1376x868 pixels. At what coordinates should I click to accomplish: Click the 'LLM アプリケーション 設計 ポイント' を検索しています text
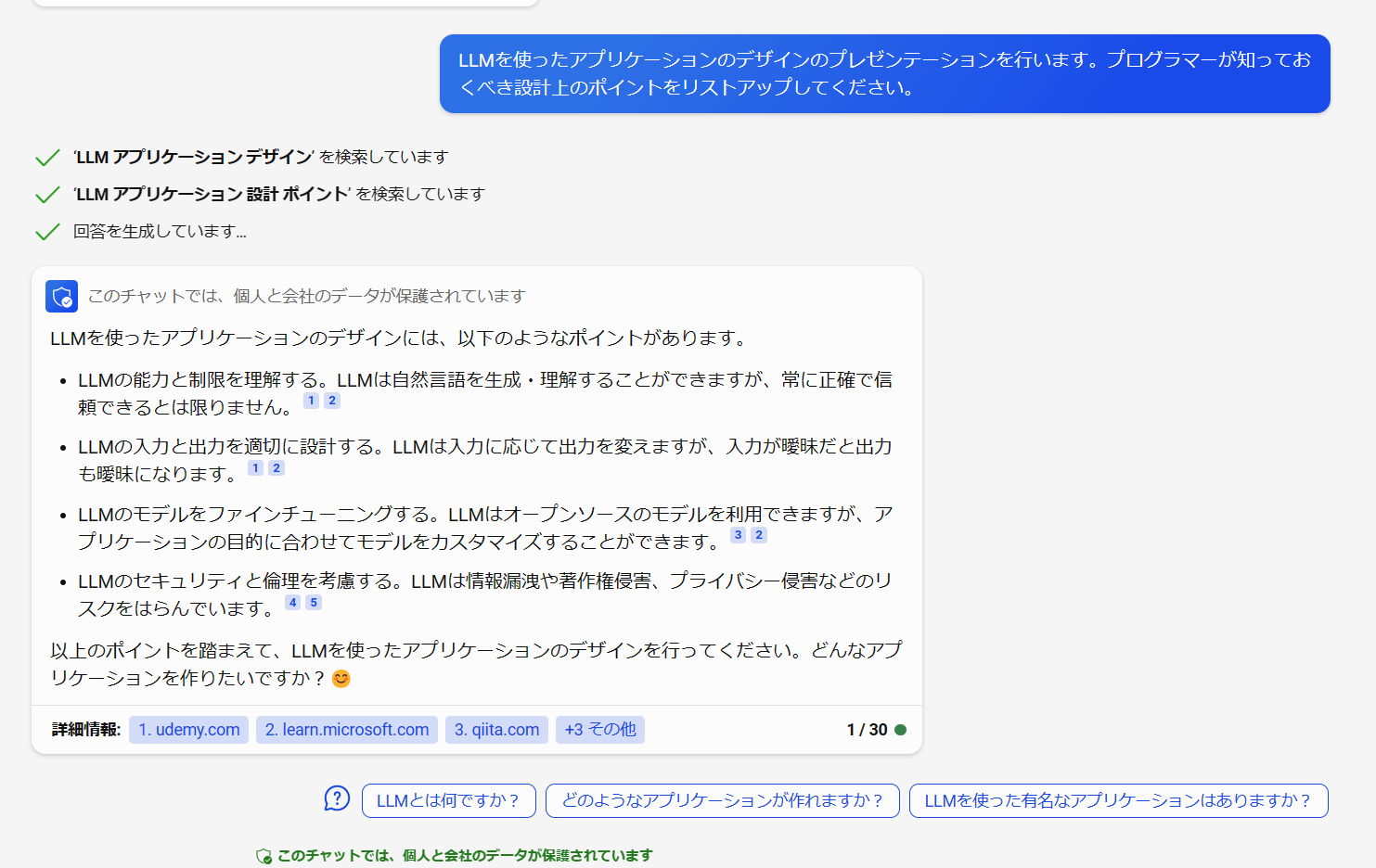(279, 195)
